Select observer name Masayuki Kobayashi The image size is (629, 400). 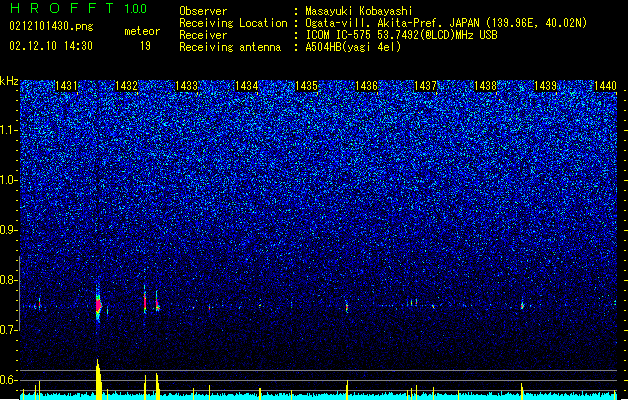(x=359, y=11)
